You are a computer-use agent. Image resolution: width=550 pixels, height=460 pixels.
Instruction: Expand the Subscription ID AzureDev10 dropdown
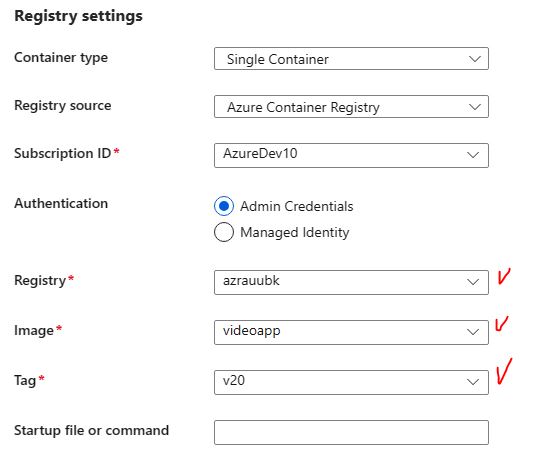coord(351,155)
